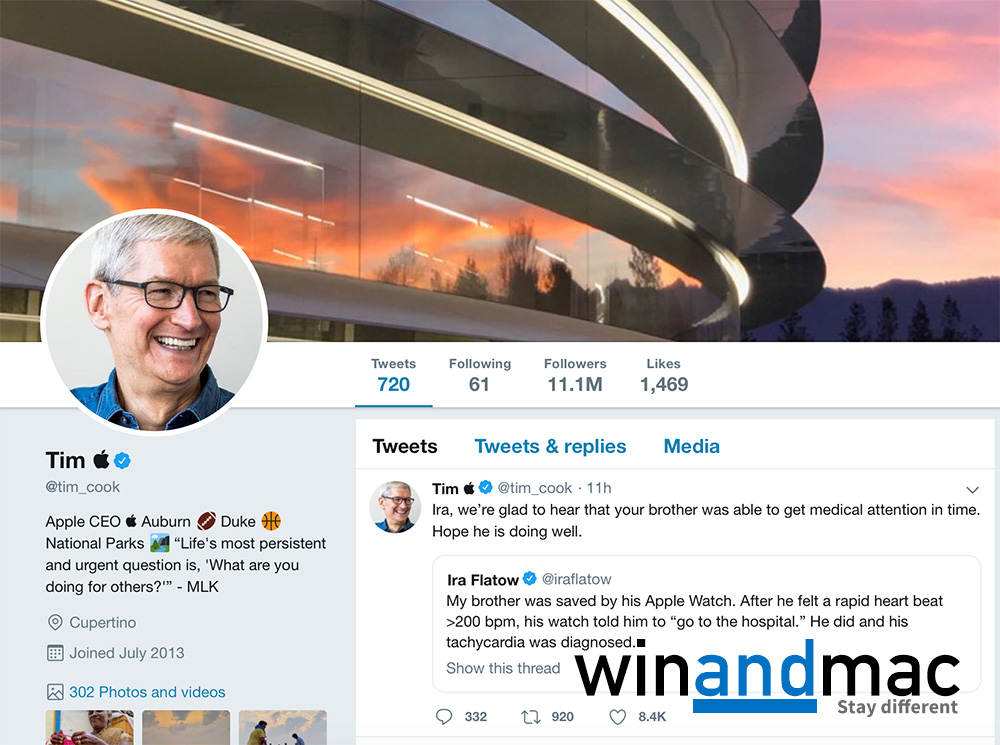The image size is (1000, 745).
Task: Like the tweet with the heart icon
Action: 617,717
